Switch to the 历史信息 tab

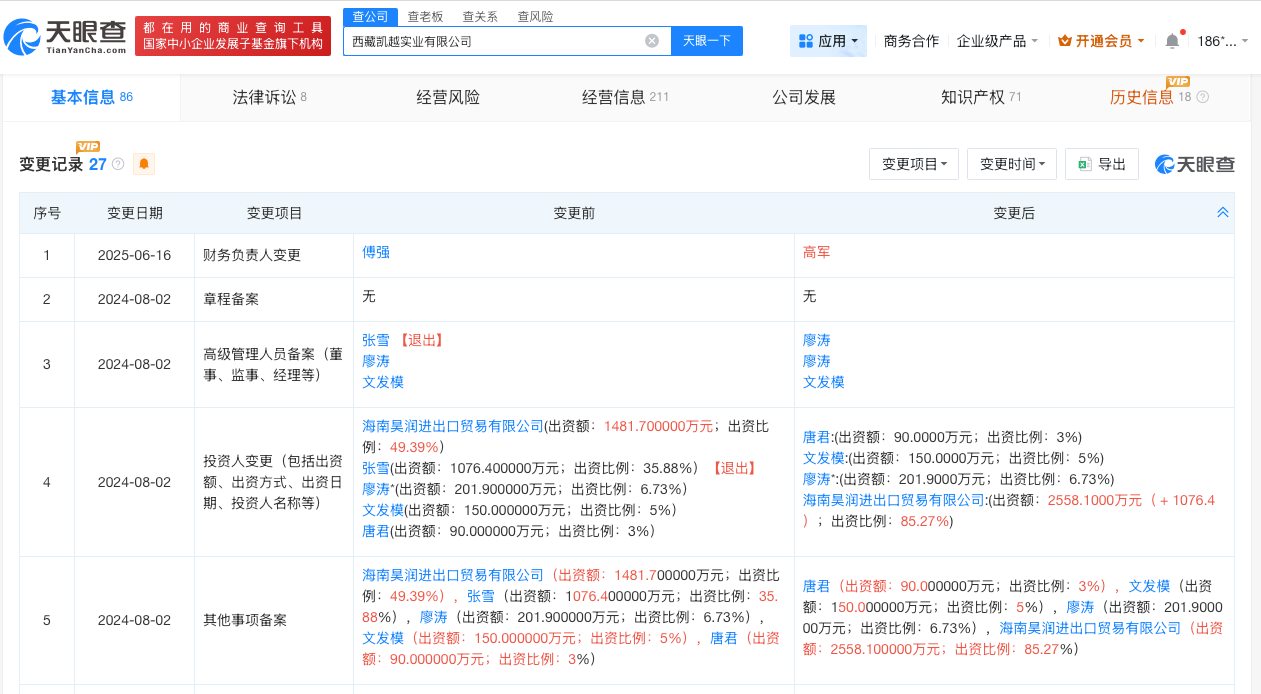click(1143, 97)
